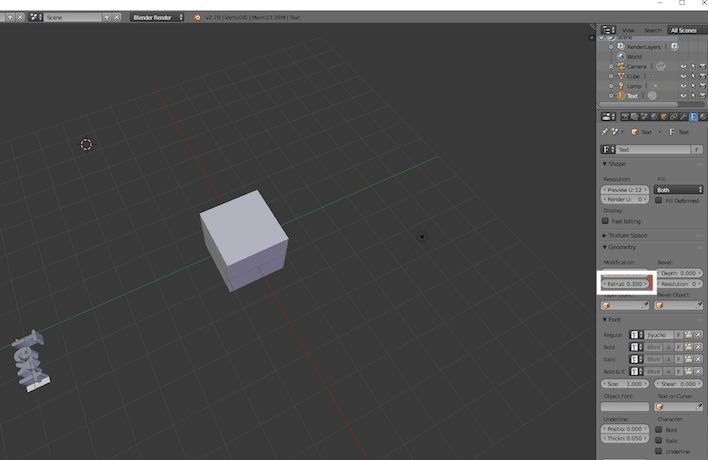Enable the Character Italic checkbox
708x460 pixels.
tap(658, 440)
